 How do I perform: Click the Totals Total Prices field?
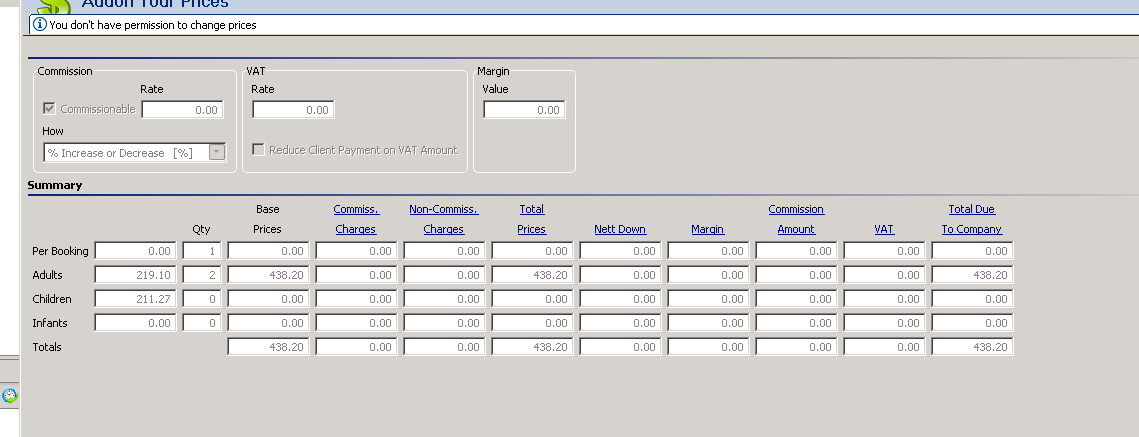[x=532, y=347]
